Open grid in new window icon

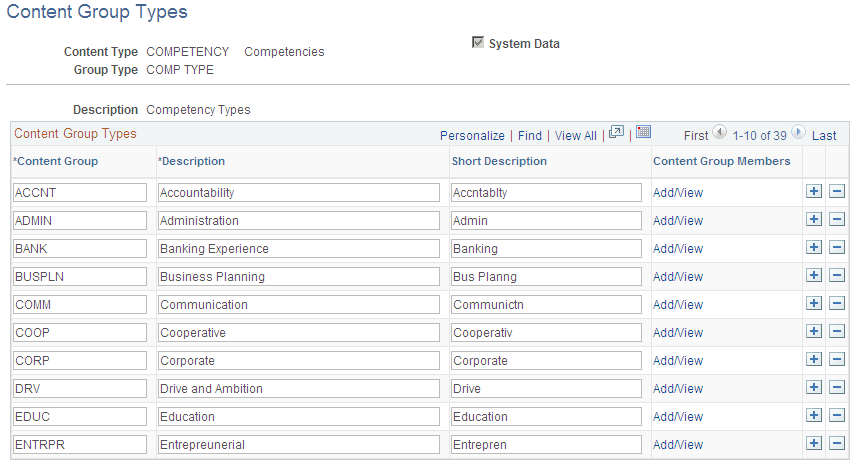(616, 133)
